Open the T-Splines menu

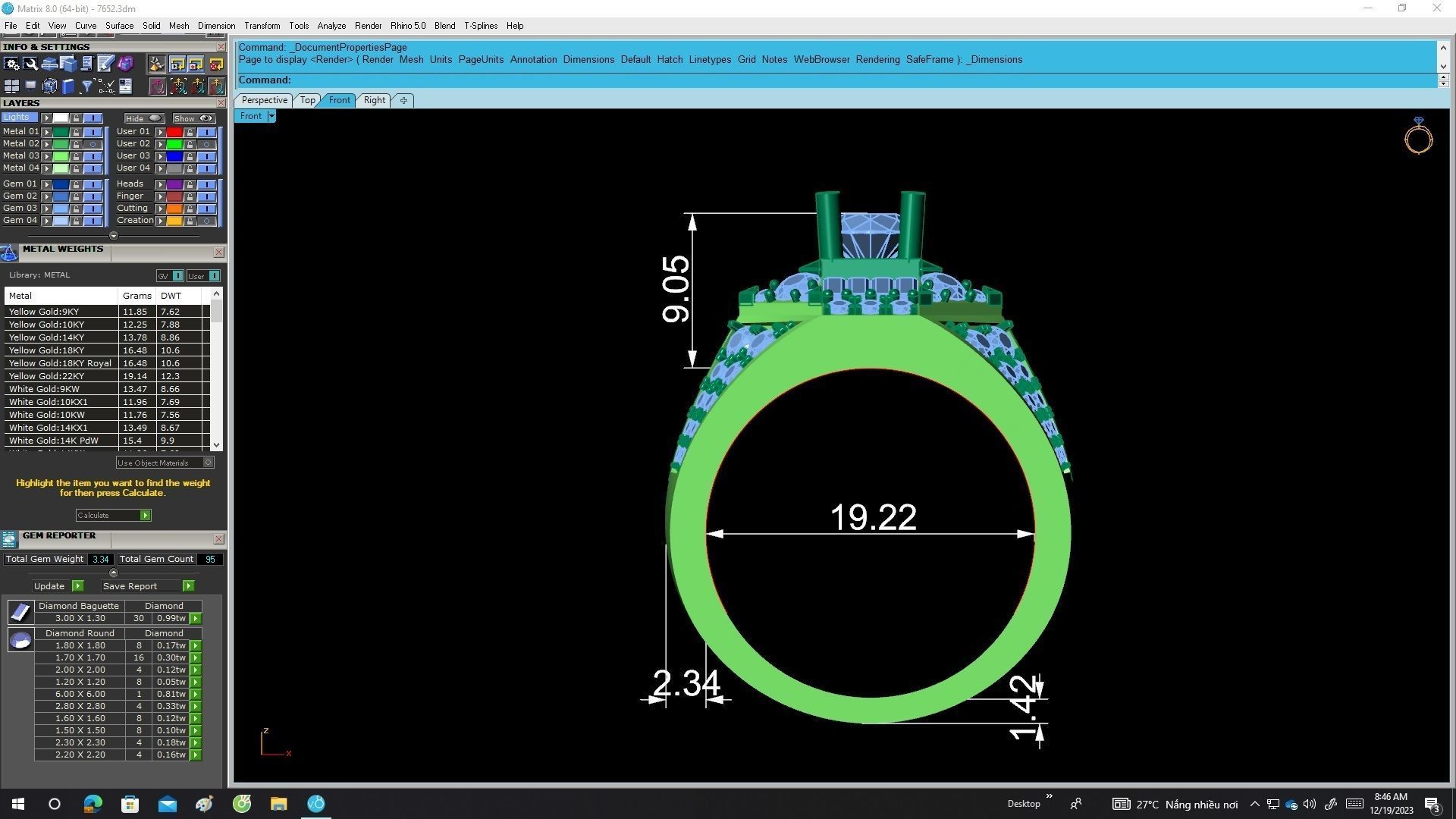tap(480, 25)
